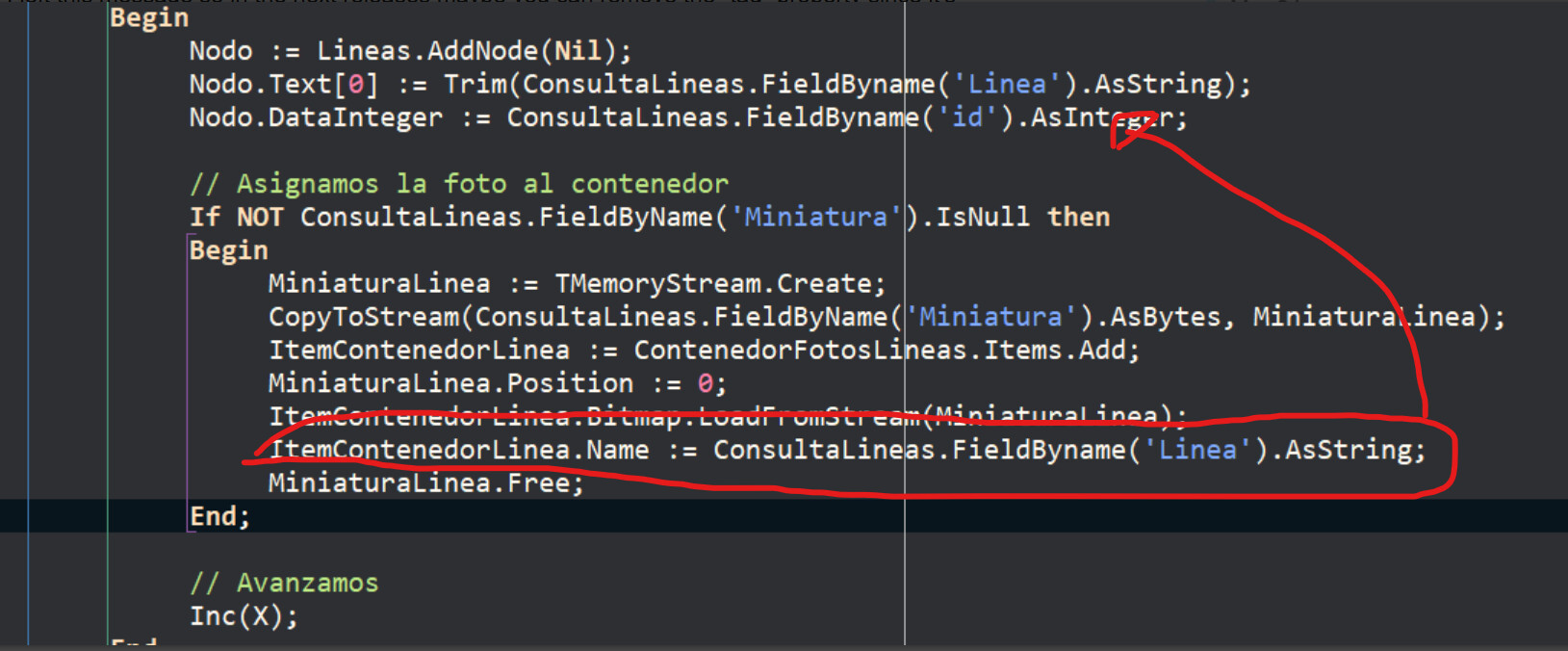Click the 'Inc(X);' statement
The width and height of the screenshot is (1568, 651).
(x=244, y=616)
